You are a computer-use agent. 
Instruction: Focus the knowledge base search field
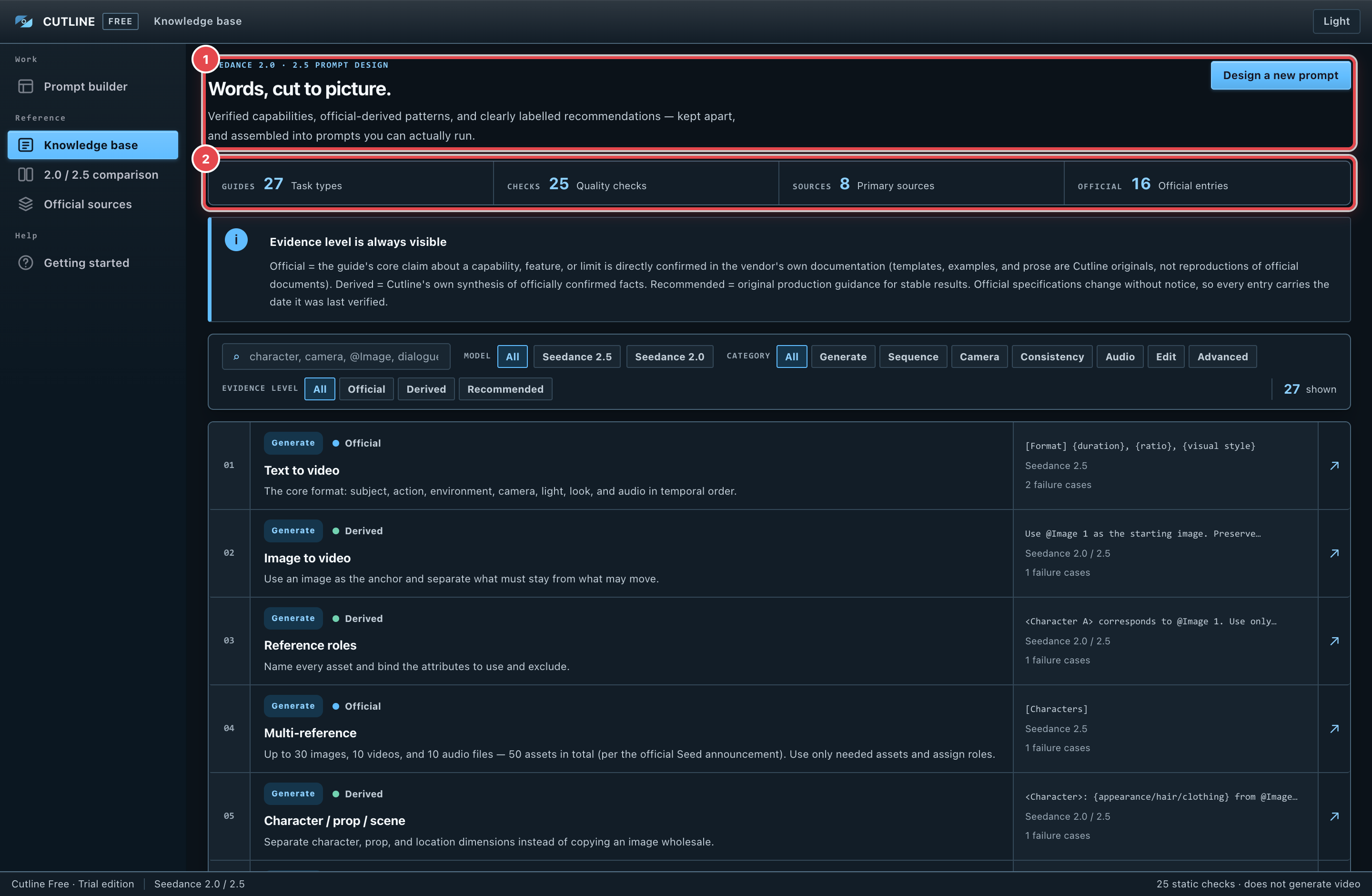coord(336,357)
